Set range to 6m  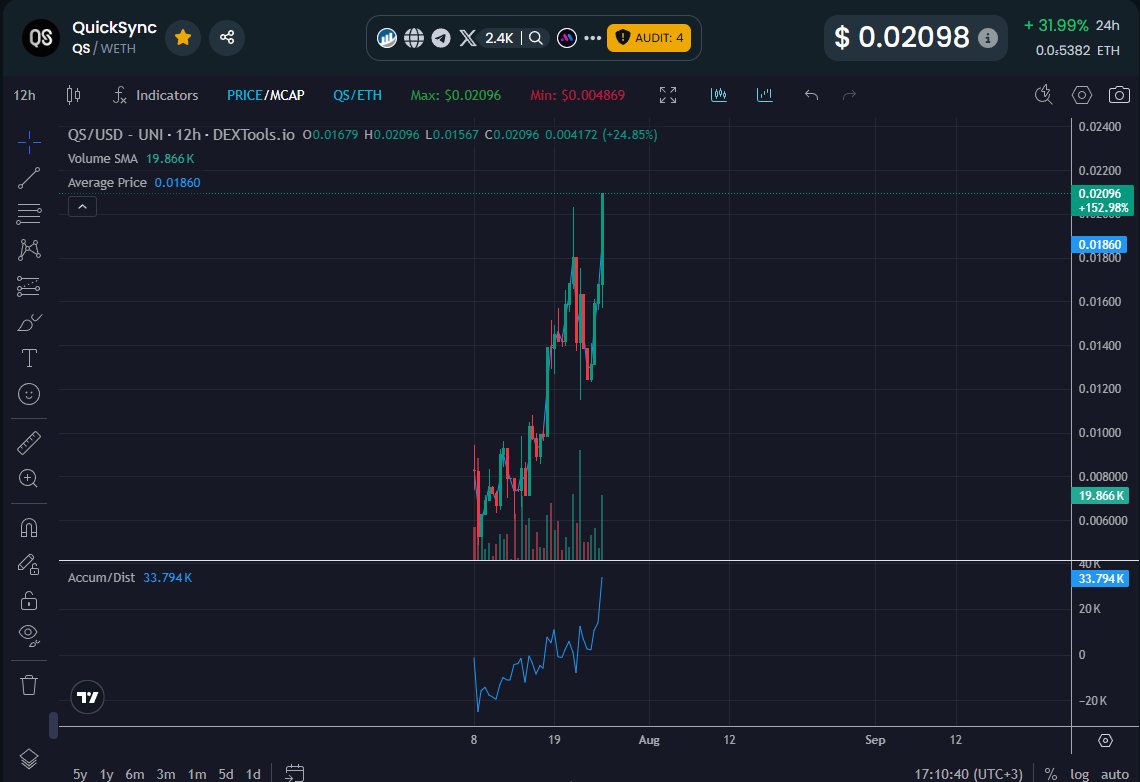135,774
